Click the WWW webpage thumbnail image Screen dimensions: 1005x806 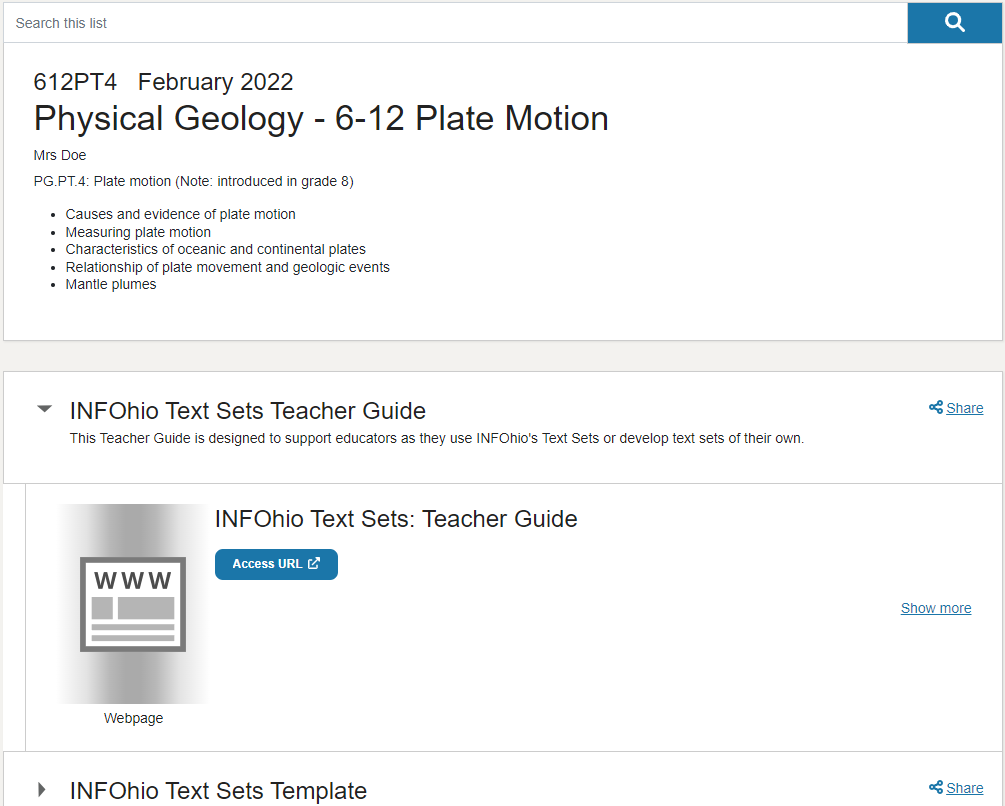coord(133,604)
